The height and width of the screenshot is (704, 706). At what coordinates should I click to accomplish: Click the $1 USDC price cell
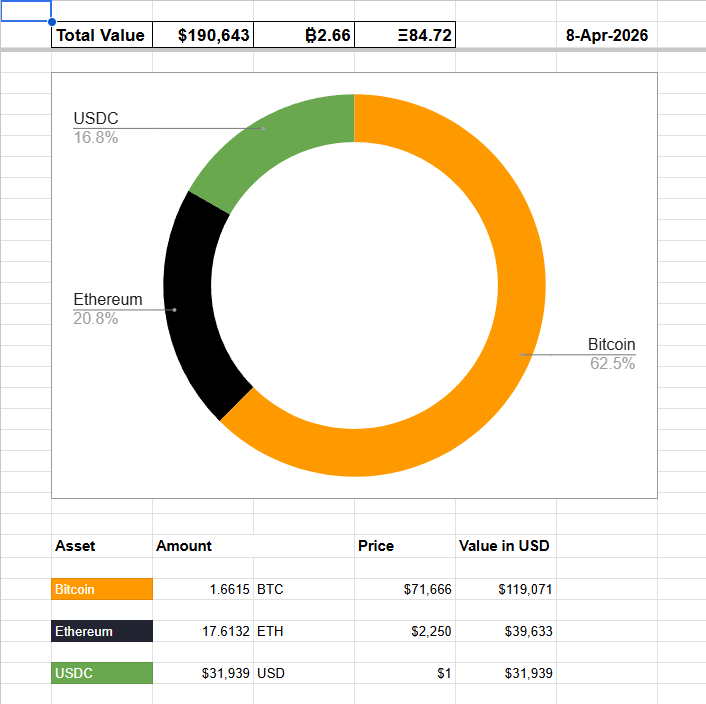(405, 673)
